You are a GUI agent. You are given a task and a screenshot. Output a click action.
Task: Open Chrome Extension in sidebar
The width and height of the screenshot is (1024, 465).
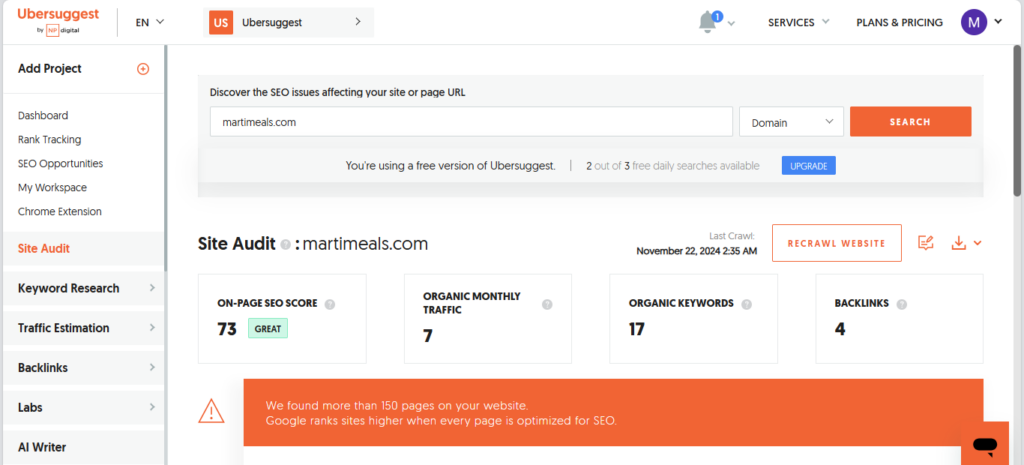coord(60,212)
